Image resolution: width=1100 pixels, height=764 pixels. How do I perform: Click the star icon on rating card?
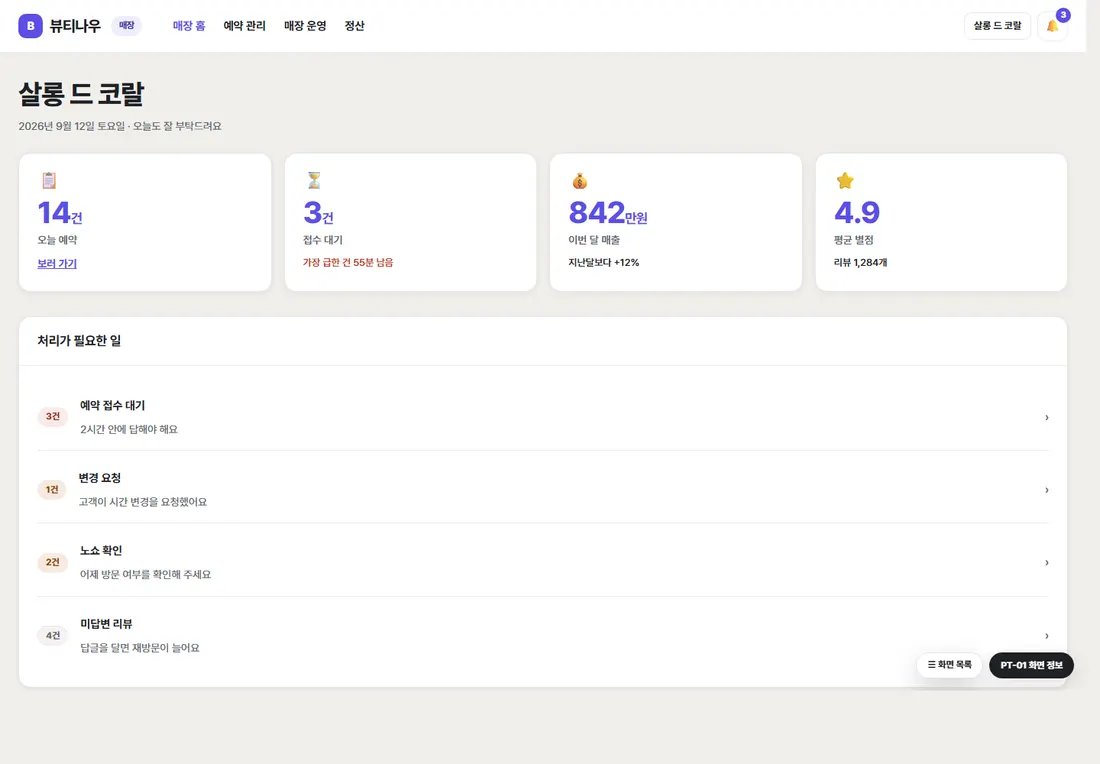click(x=845, y=180)
